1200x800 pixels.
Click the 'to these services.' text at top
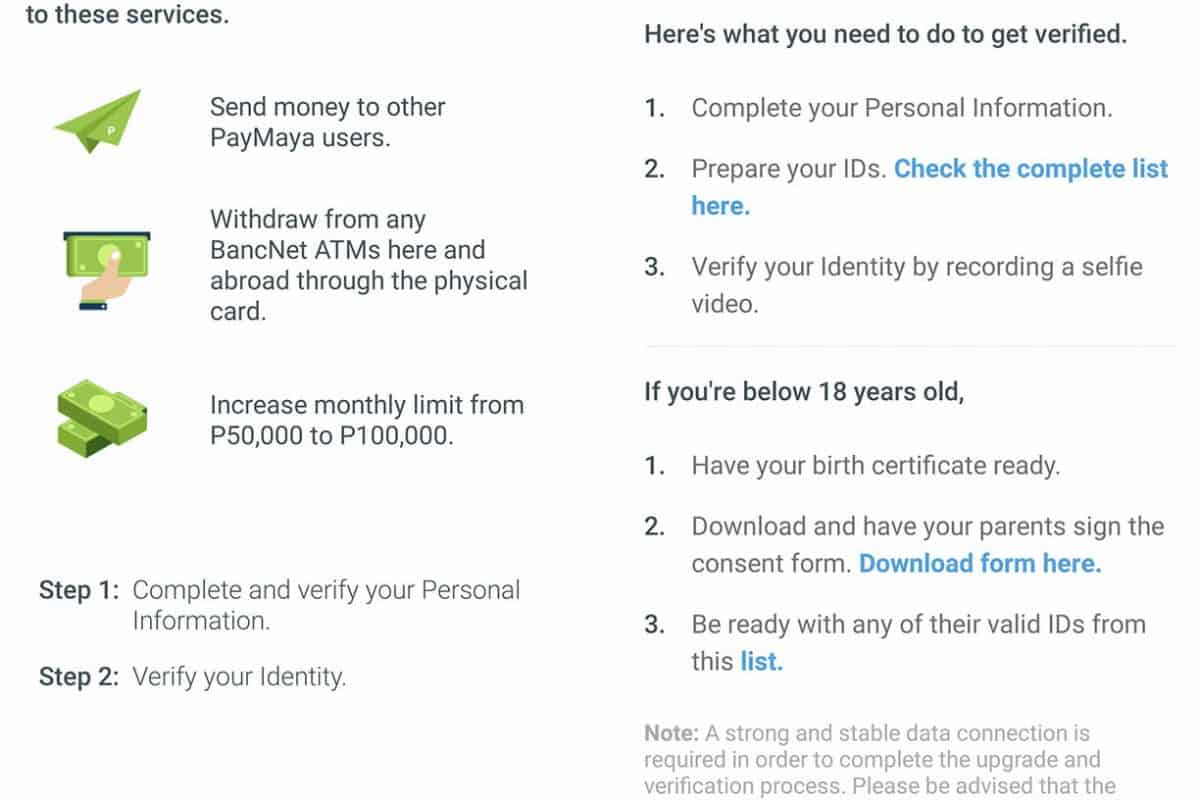coord(126,16)
